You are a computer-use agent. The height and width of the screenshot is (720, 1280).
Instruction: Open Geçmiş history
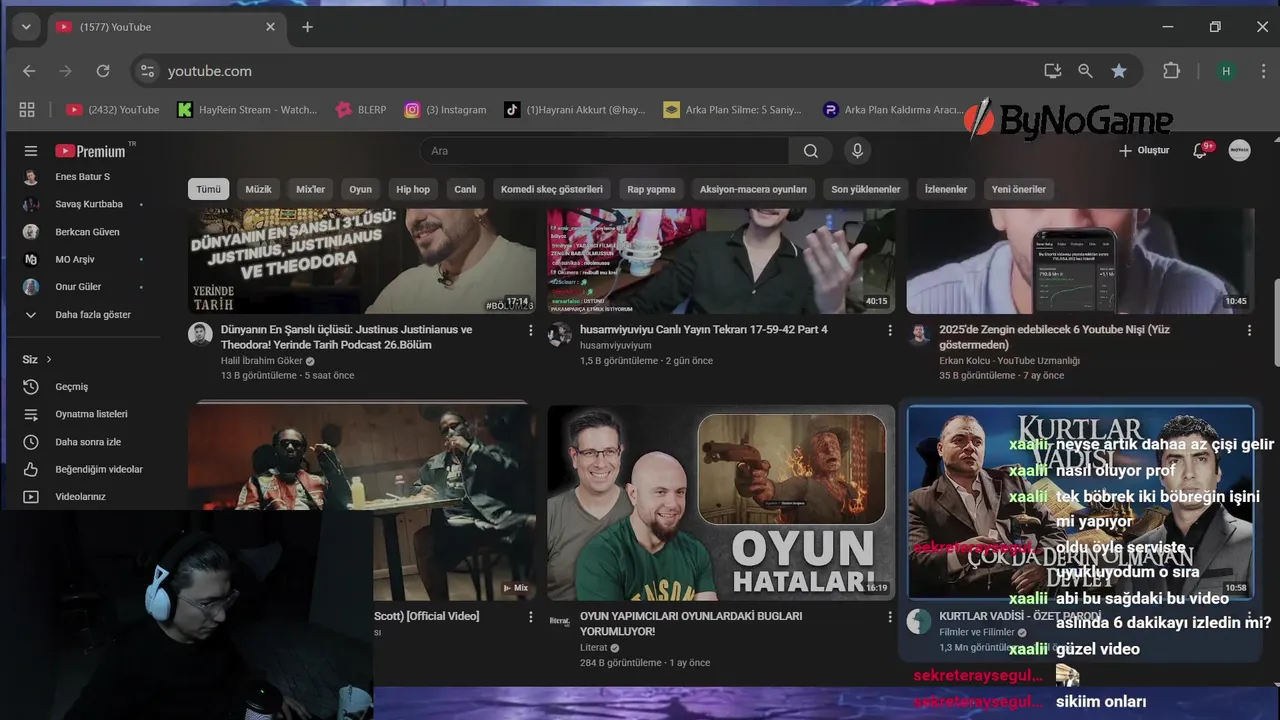pyautogui.click(x=71, y=387)
